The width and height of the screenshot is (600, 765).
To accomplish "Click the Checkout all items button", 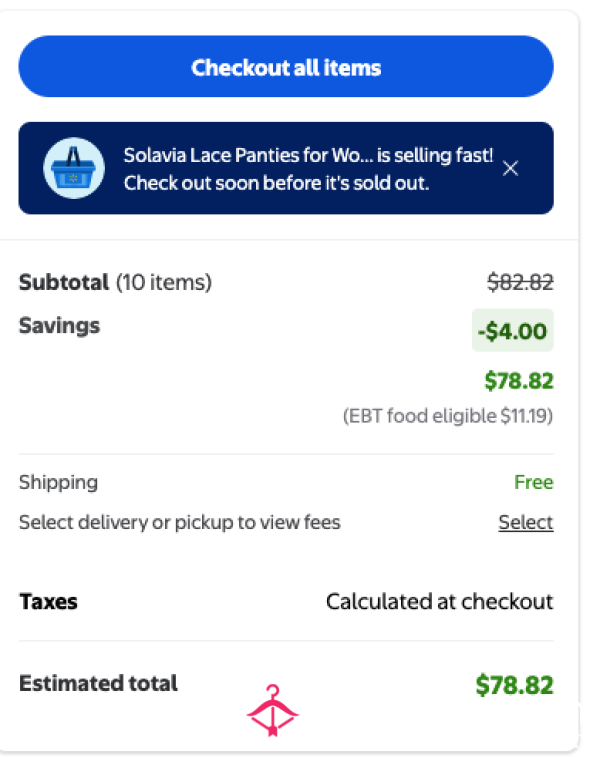I will point(286,66).
